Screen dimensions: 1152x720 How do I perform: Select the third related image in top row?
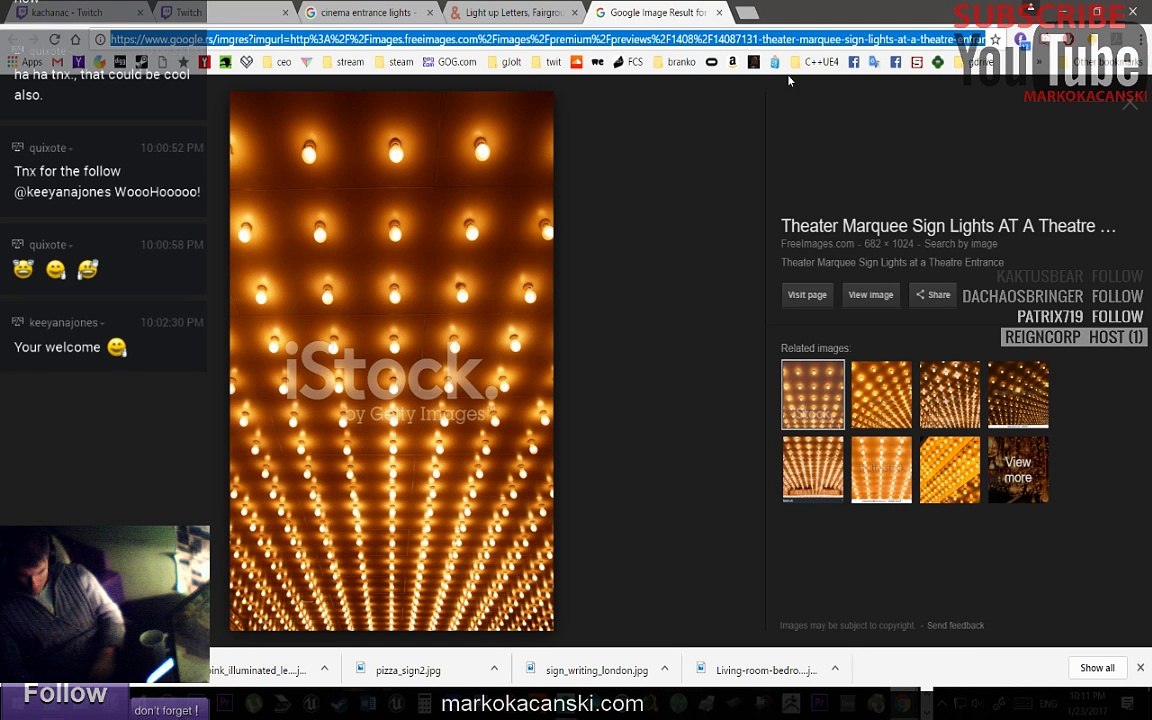tap(949, 395)
